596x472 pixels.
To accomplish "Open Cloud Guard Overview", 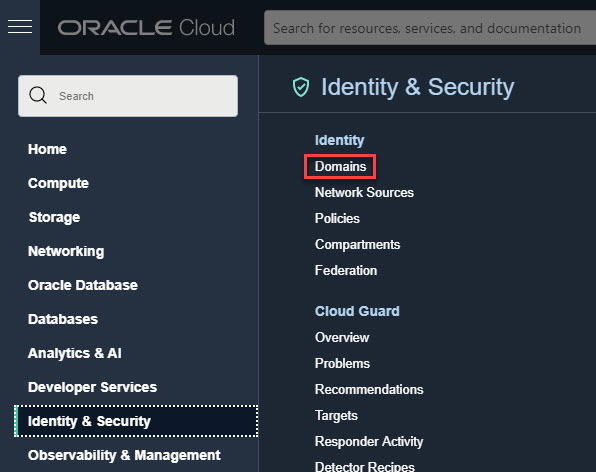I will (342, 337).
